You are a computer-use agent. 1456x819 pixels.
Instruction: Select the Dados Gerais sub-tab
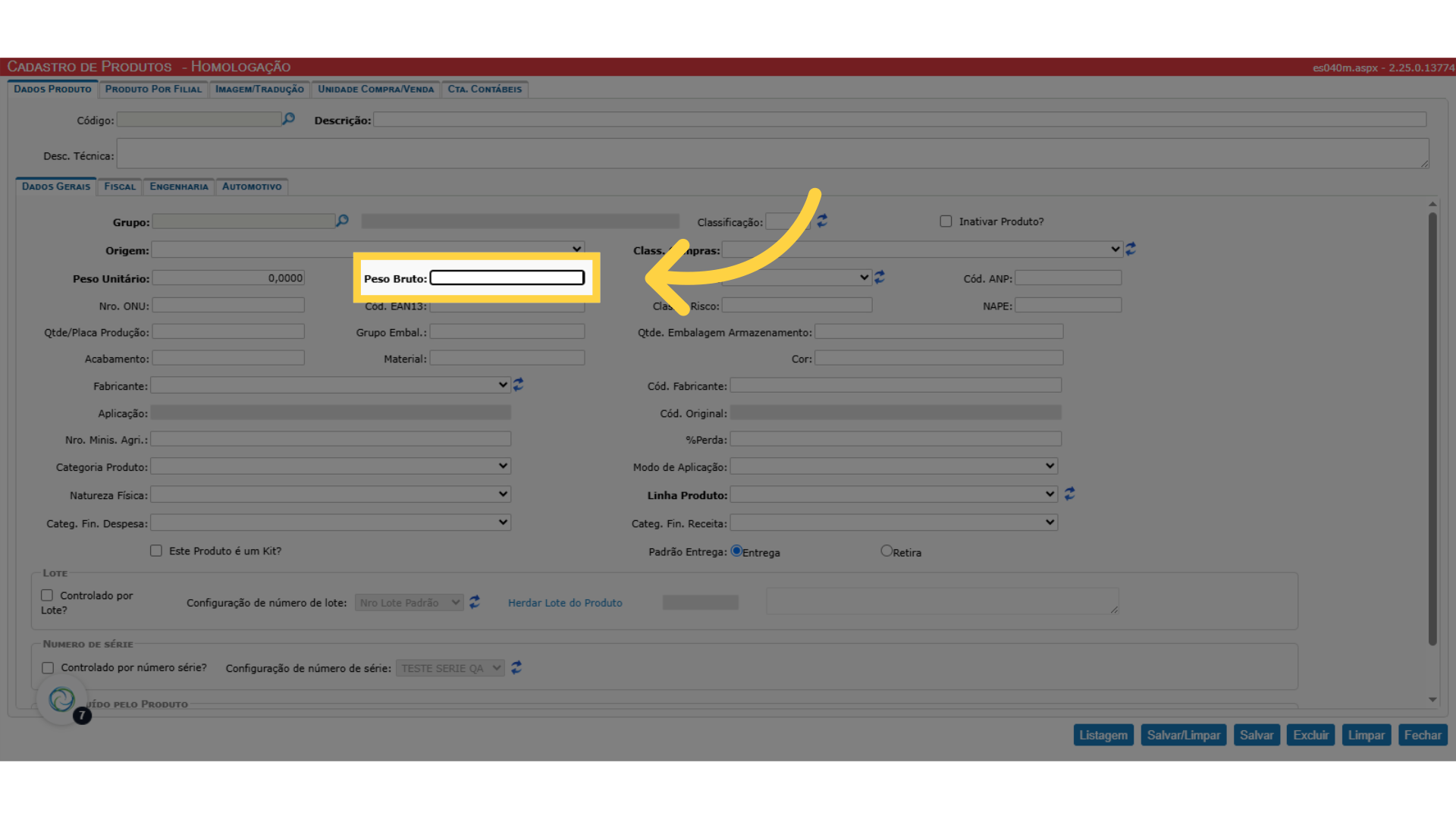(x=56, y=187)
